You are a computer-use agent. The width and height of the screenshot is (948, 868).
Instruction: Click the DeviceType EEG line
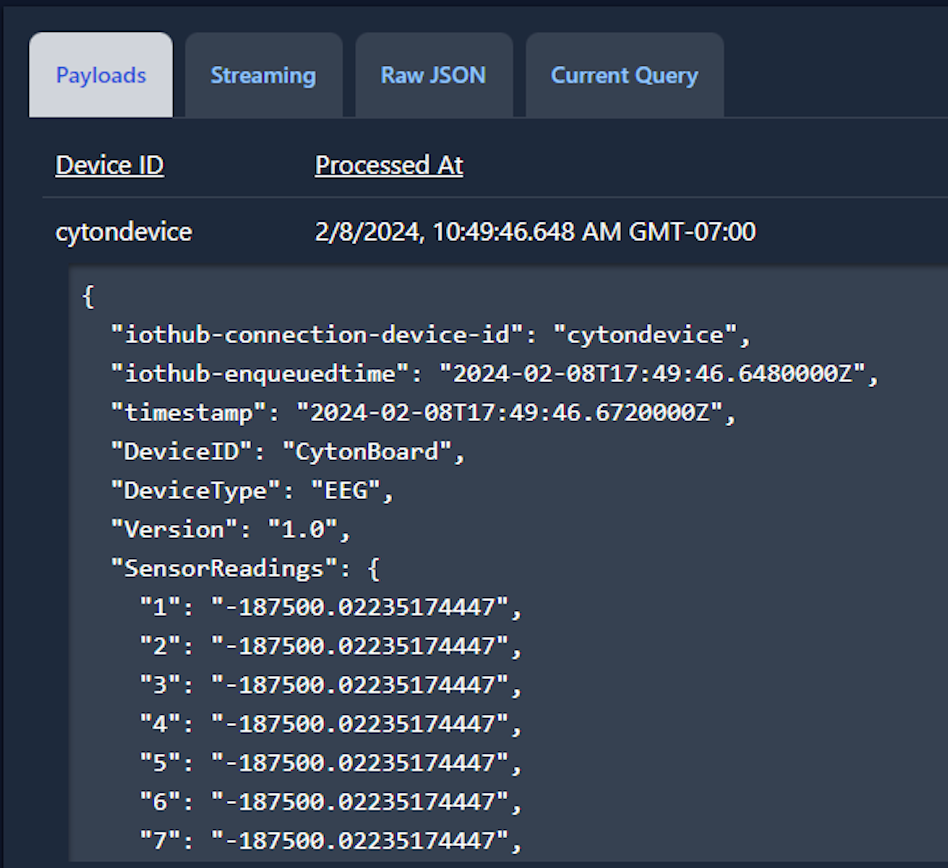click(x=252, y=491)
